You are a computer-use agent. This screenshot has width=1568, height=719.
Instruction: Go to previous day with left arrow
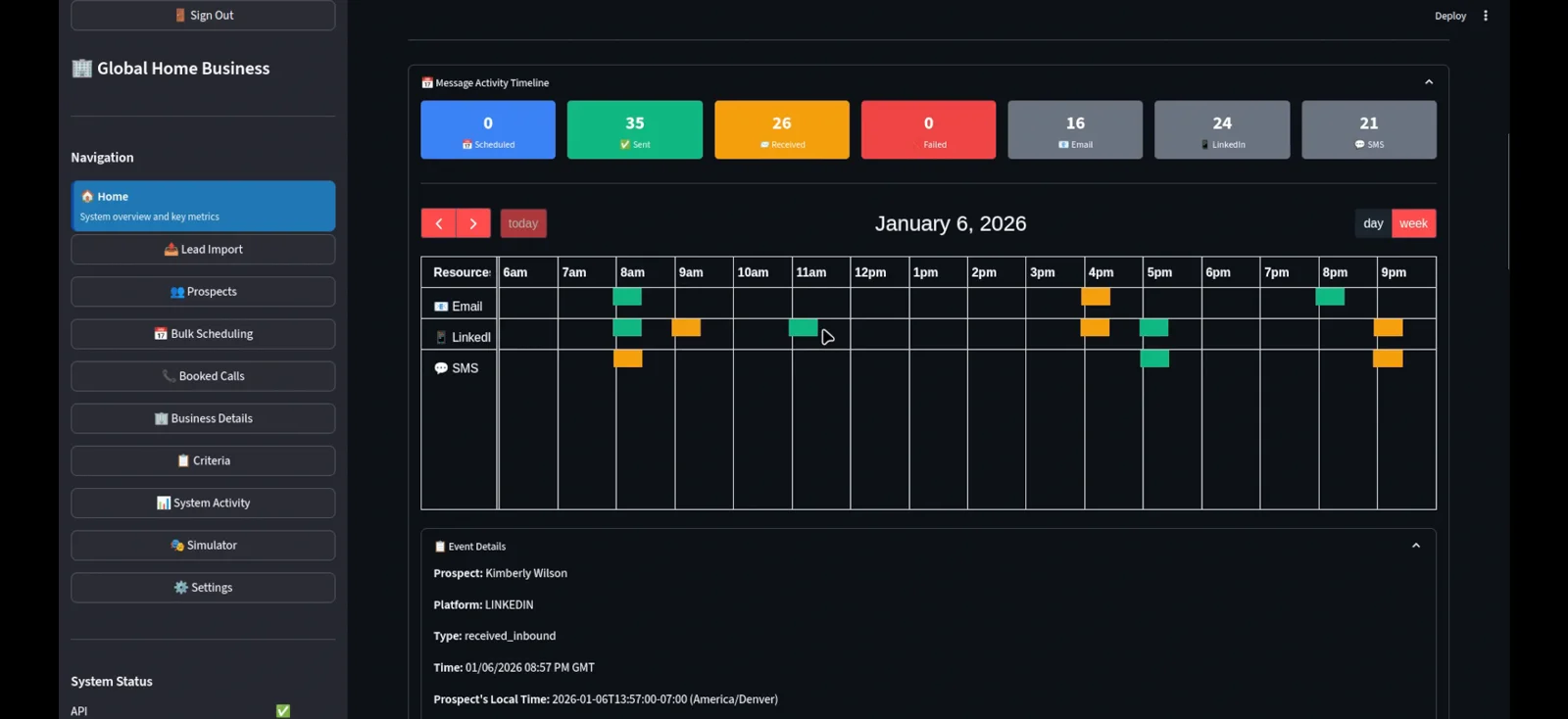[438, 223]
